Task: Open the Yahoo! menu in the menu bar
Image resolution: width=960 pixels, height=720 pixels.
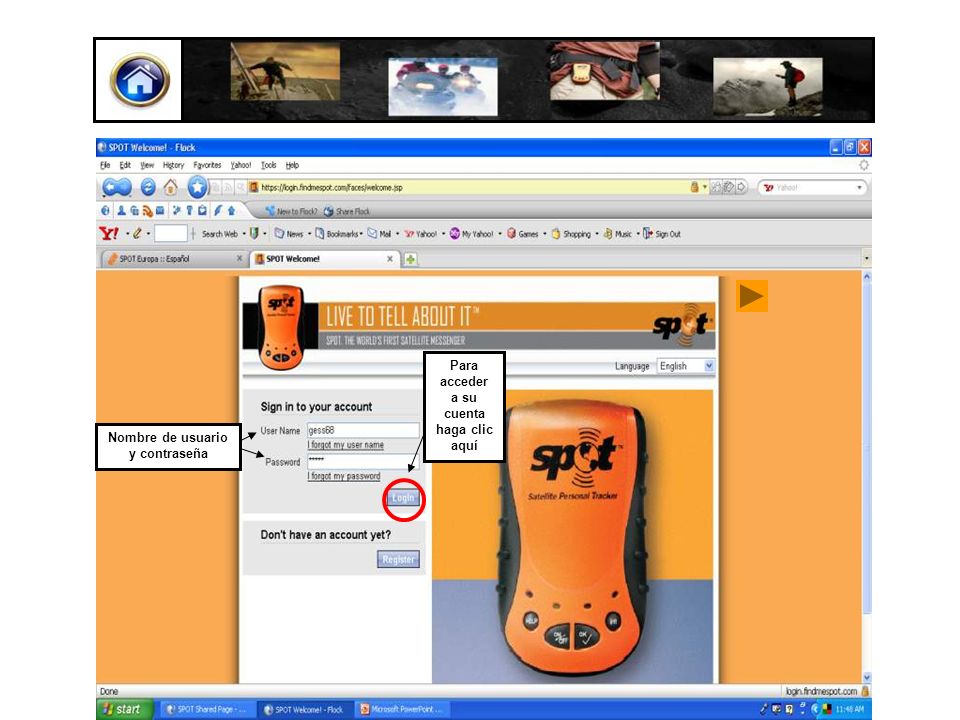Action: [x=241, y=165]
